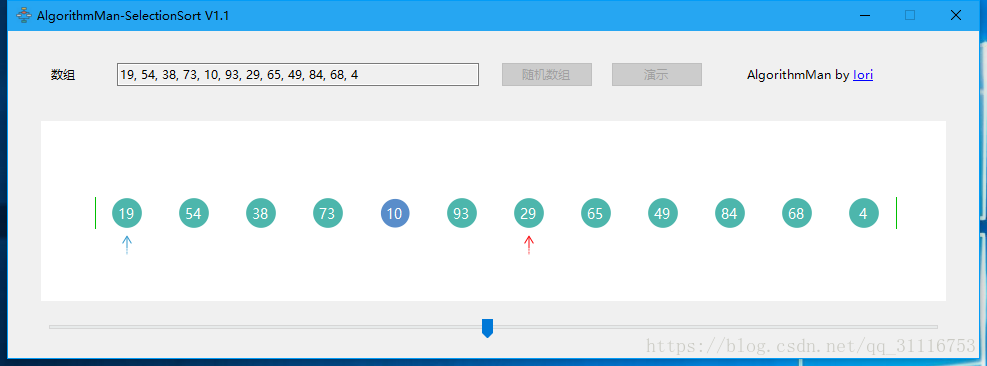The height and width of the screenshot is (366, 987).
Task: Click the circle node labeled 93
Action: click(462, 214)
